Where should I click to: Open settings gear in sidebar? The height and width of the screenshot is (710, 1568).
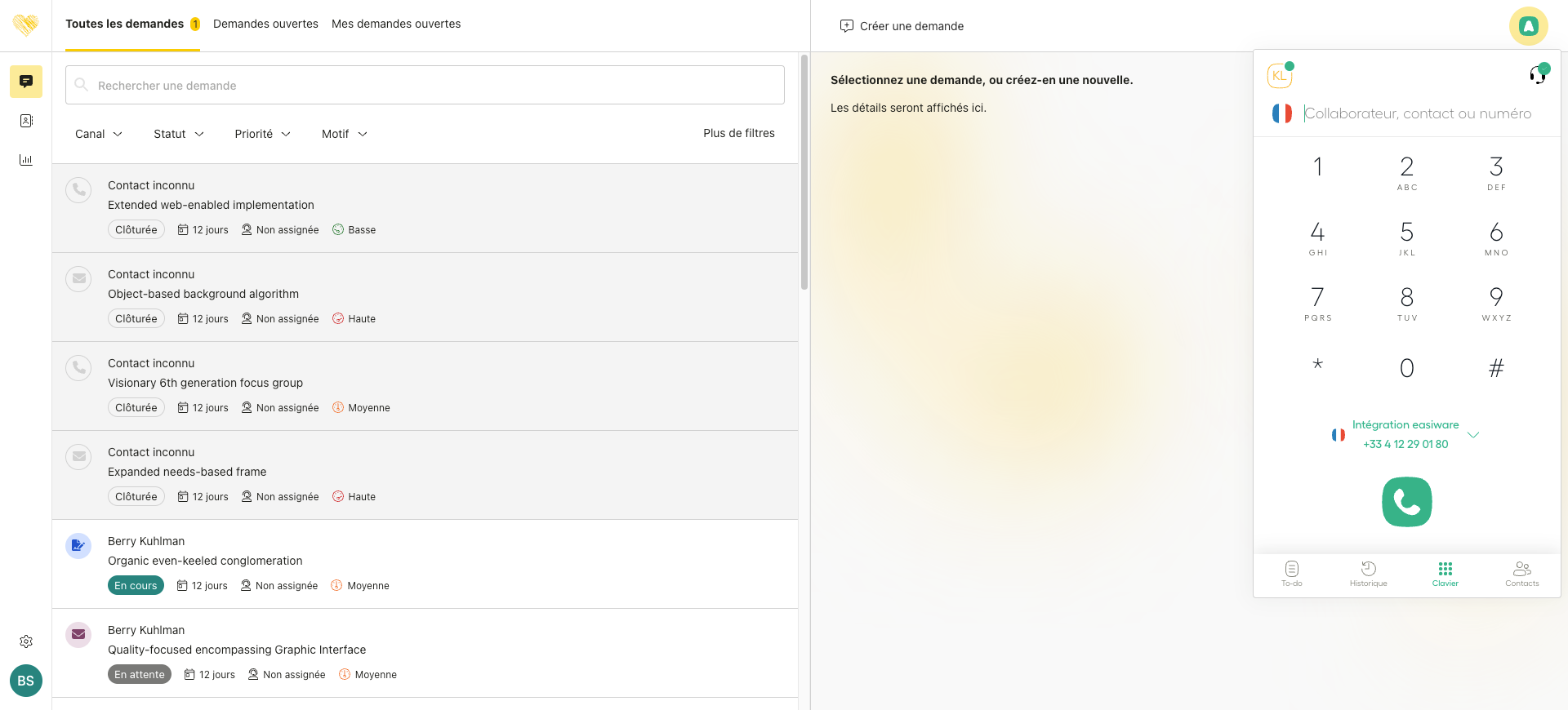click(x=26, y=641)
